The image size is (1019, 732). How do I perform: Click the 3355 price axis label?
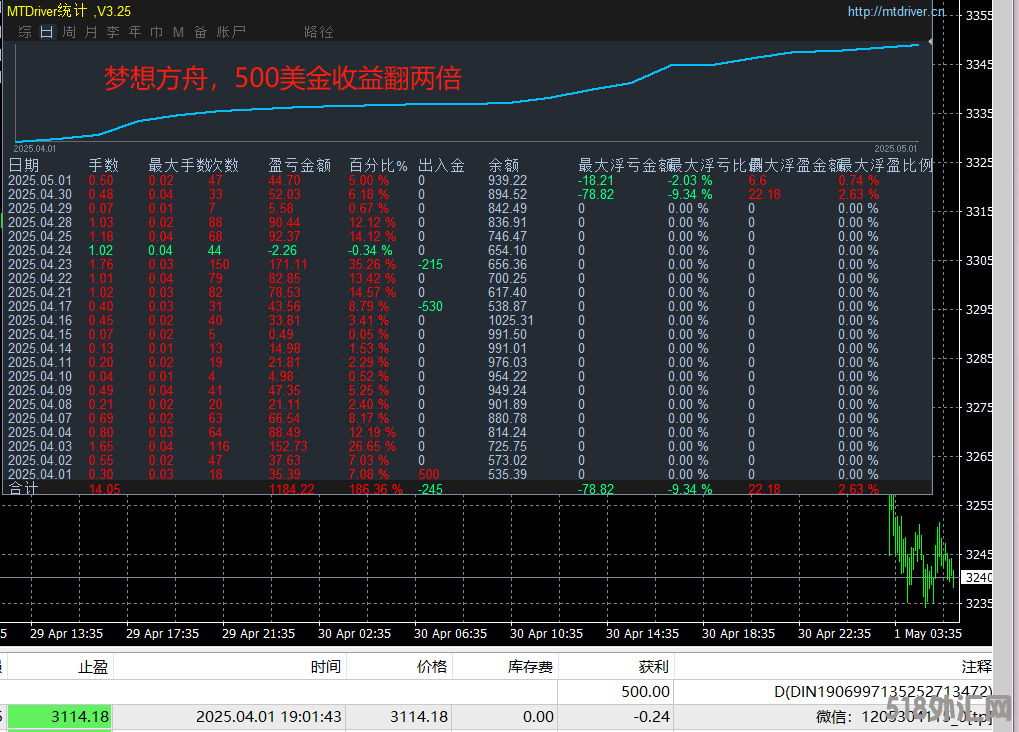979,15
